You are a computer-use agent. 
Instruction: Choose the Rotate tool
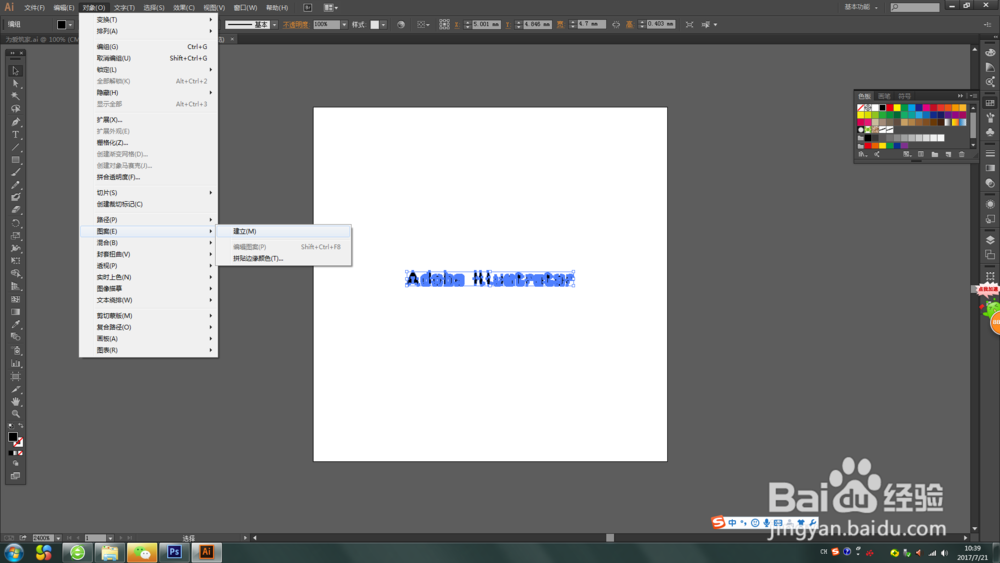pyautogui.click(x=15, y=223)
